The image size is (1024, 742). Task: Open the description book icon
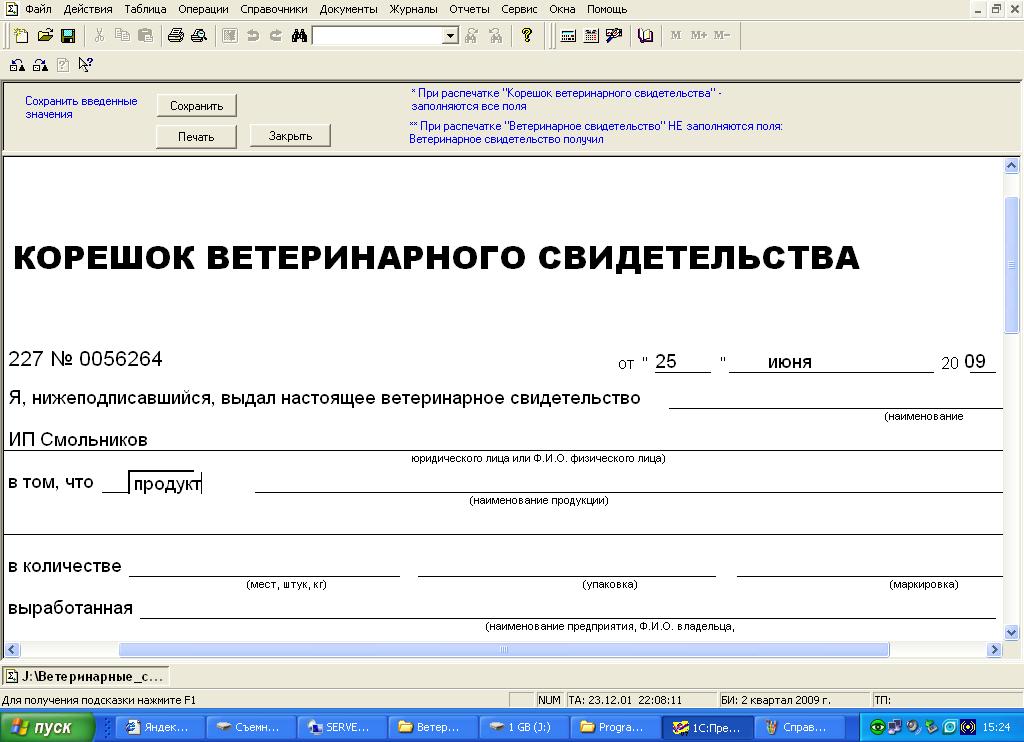(x=647, y=36)
